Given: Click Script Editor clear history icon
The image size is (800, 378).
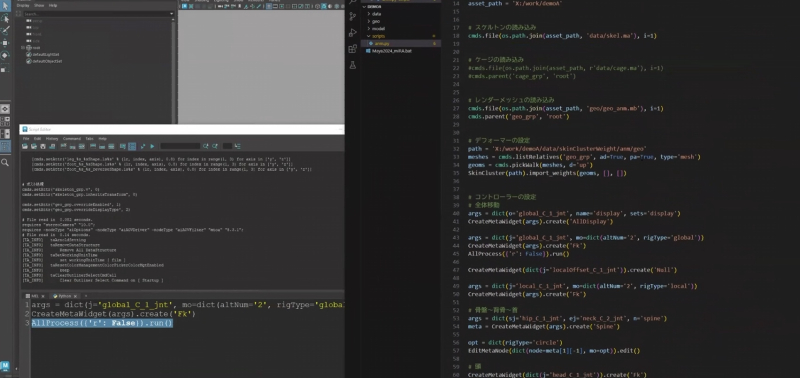Looking at the screenshot, I should 63,146.
